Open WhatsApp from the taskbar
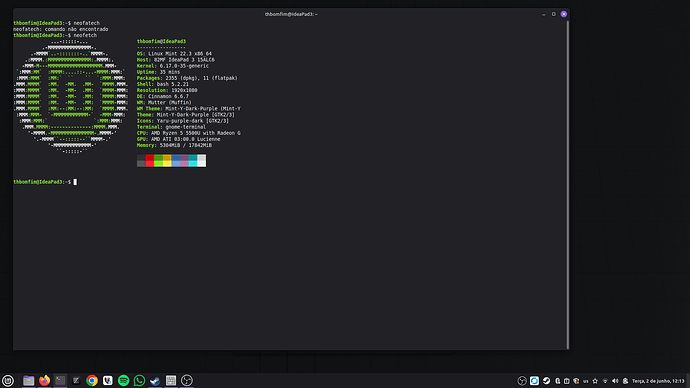Image resolution: width=690 pixels, height=388 pixels. pos(139,381)
